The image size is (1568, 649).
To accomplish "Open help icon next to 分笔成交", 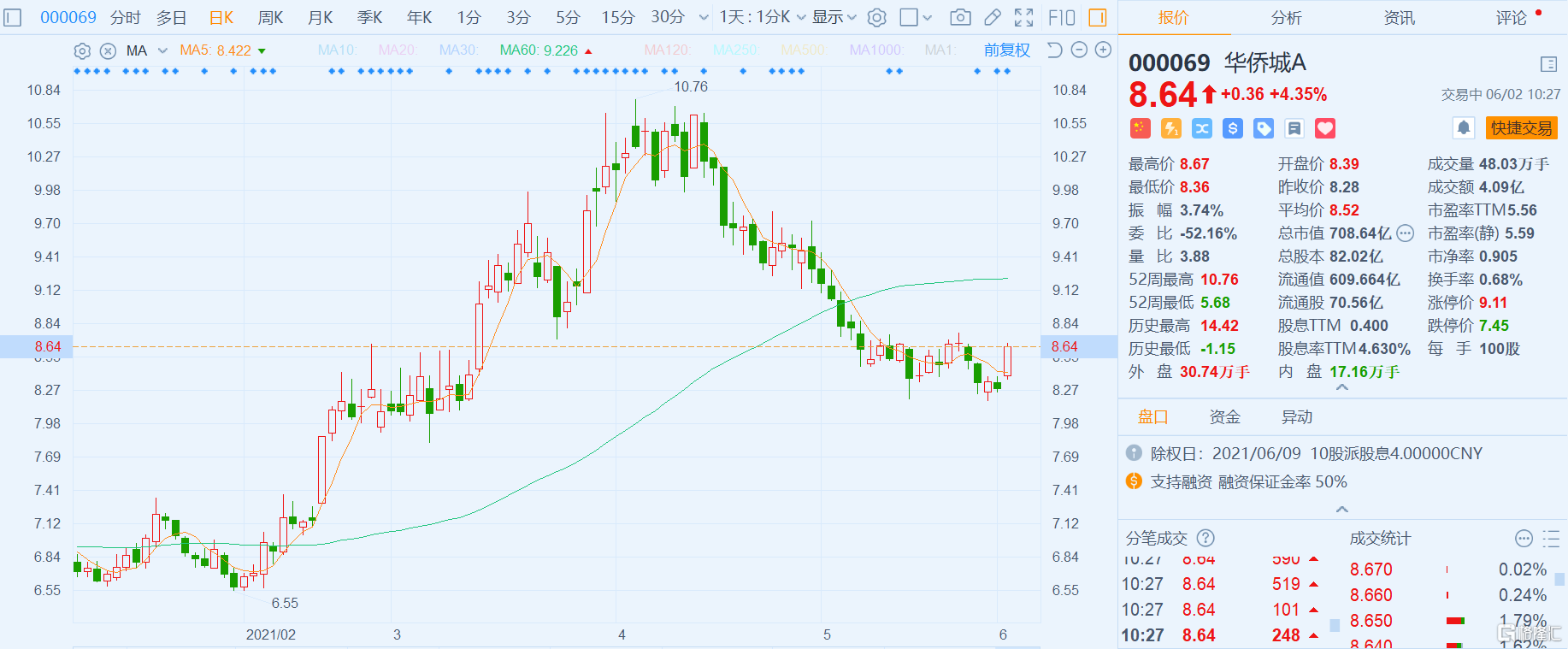I will 1205,538.
